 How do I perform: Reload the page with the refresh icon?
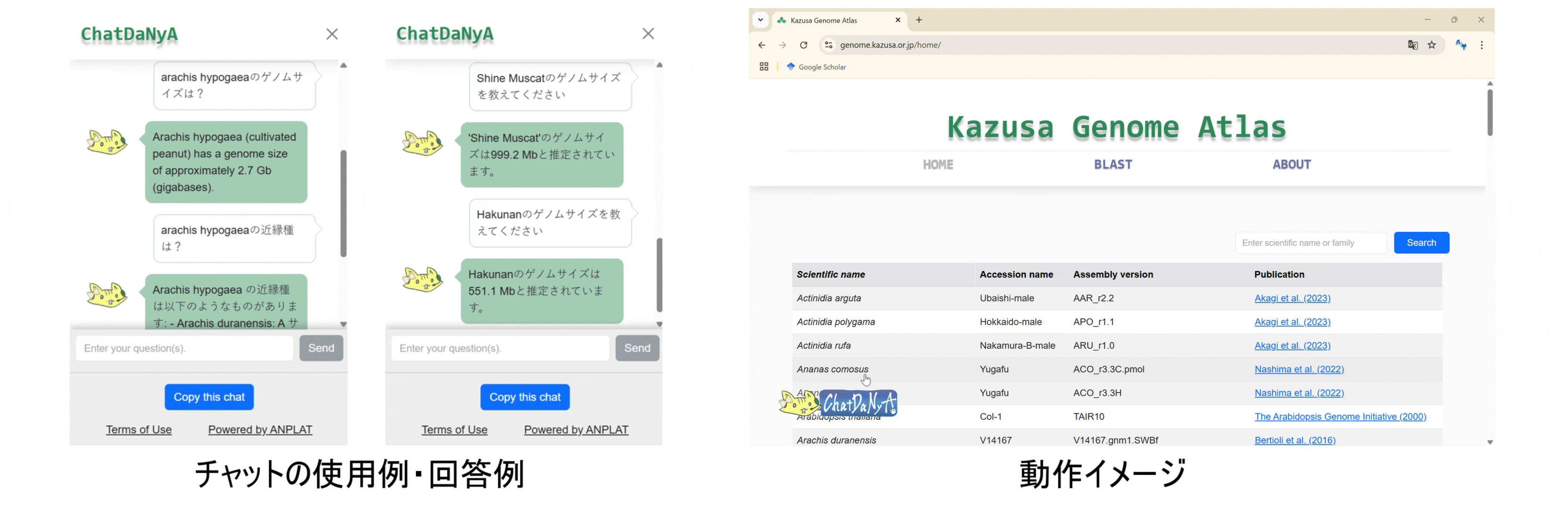click(803, 45)
